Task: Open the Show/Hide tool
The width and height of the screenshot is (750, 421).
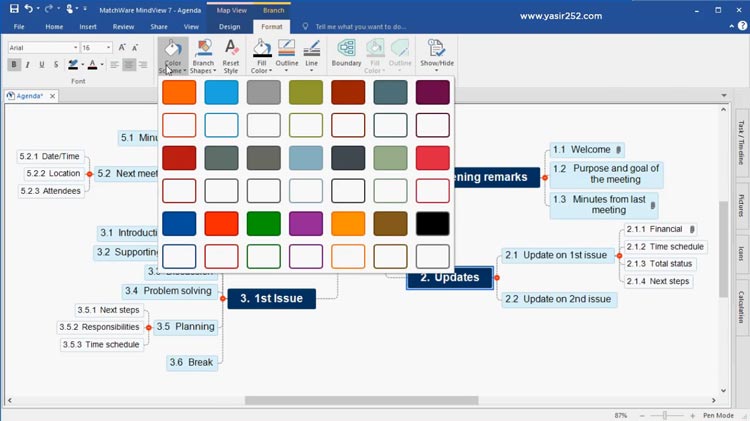Action: pyautogui.click(x=437, y=55)
